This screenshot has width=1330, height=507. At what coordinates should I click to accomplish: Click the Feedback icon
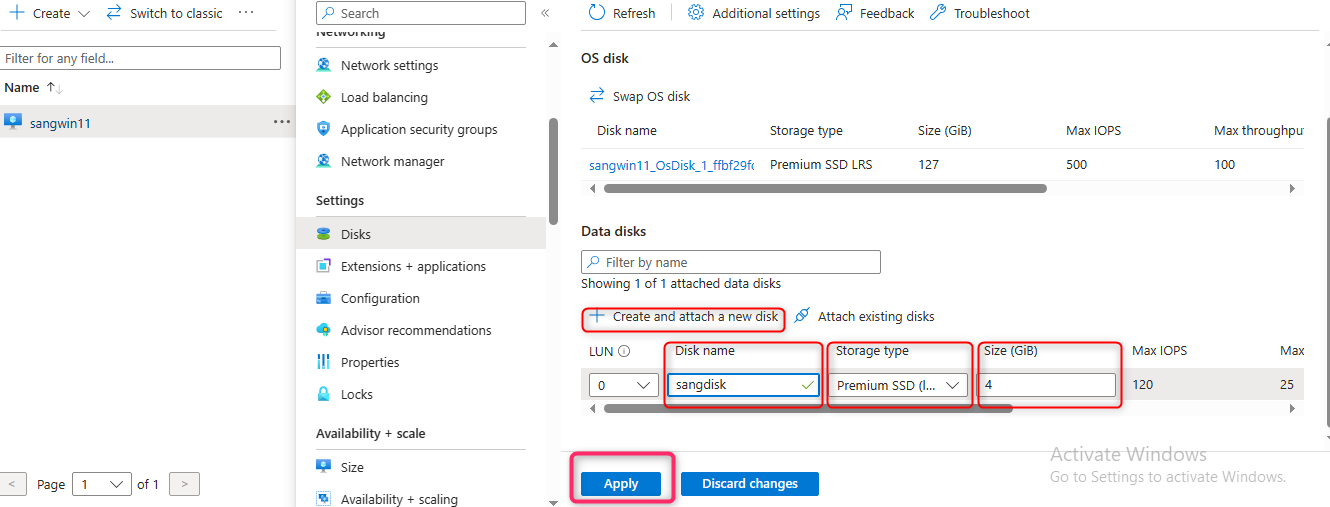[x=844, y=13]
